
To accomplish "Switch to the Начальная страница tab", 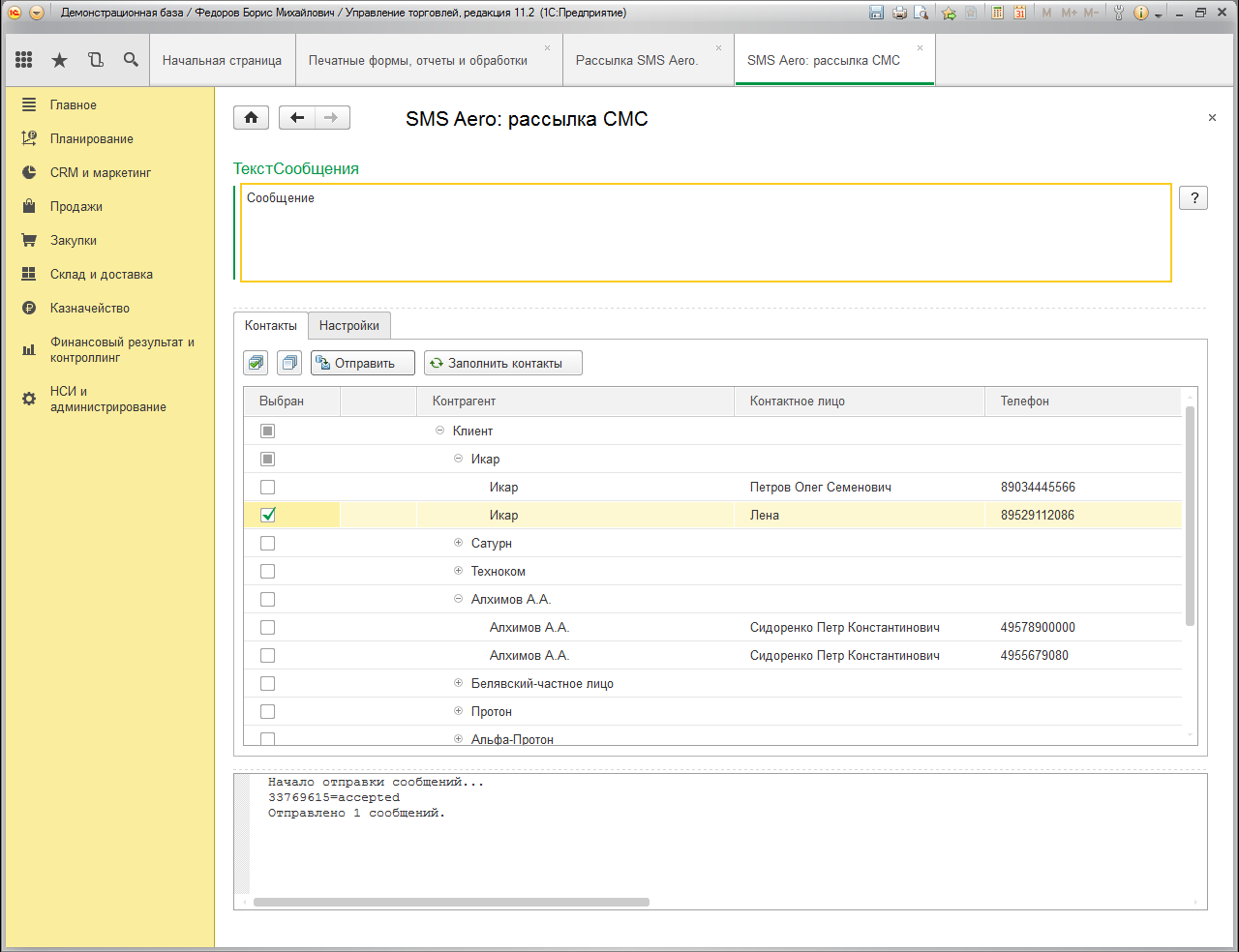I will coord(222,60).
